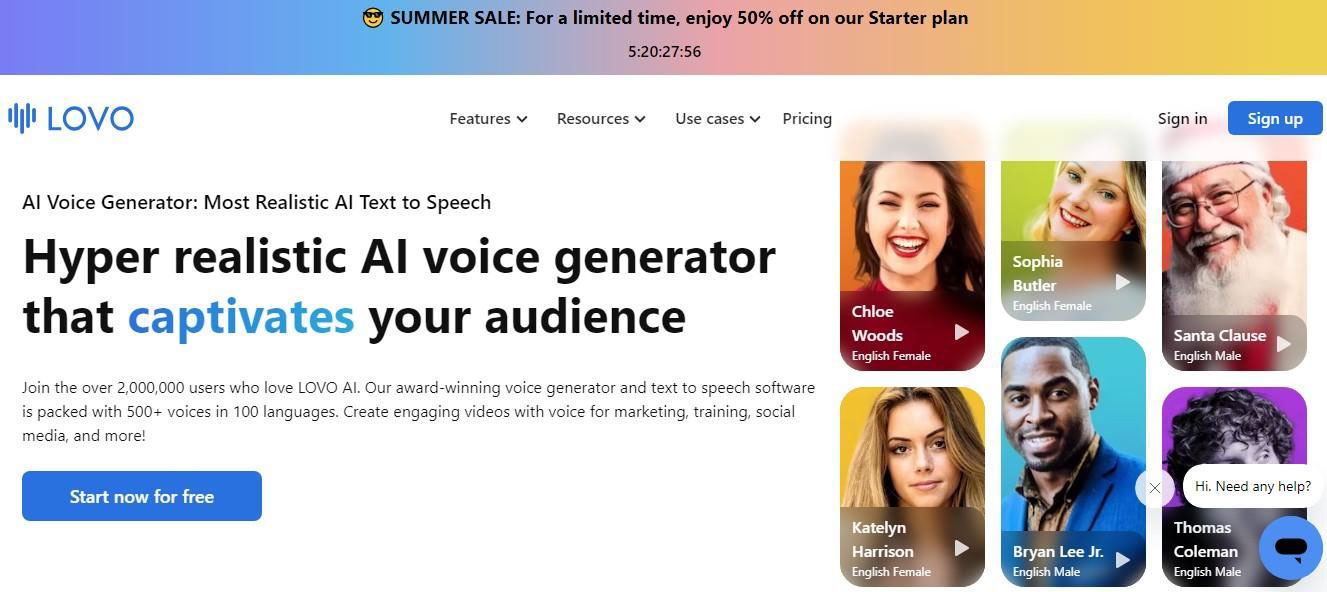
Task: Select Bryan Lee Jr. portrait photo
Action: coord(1072,430)
